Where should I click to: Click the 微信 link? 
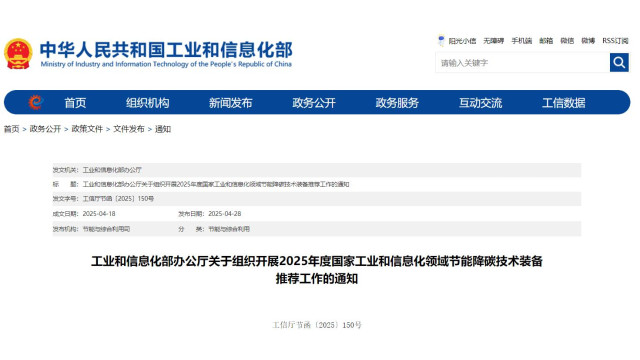[567, 41]
